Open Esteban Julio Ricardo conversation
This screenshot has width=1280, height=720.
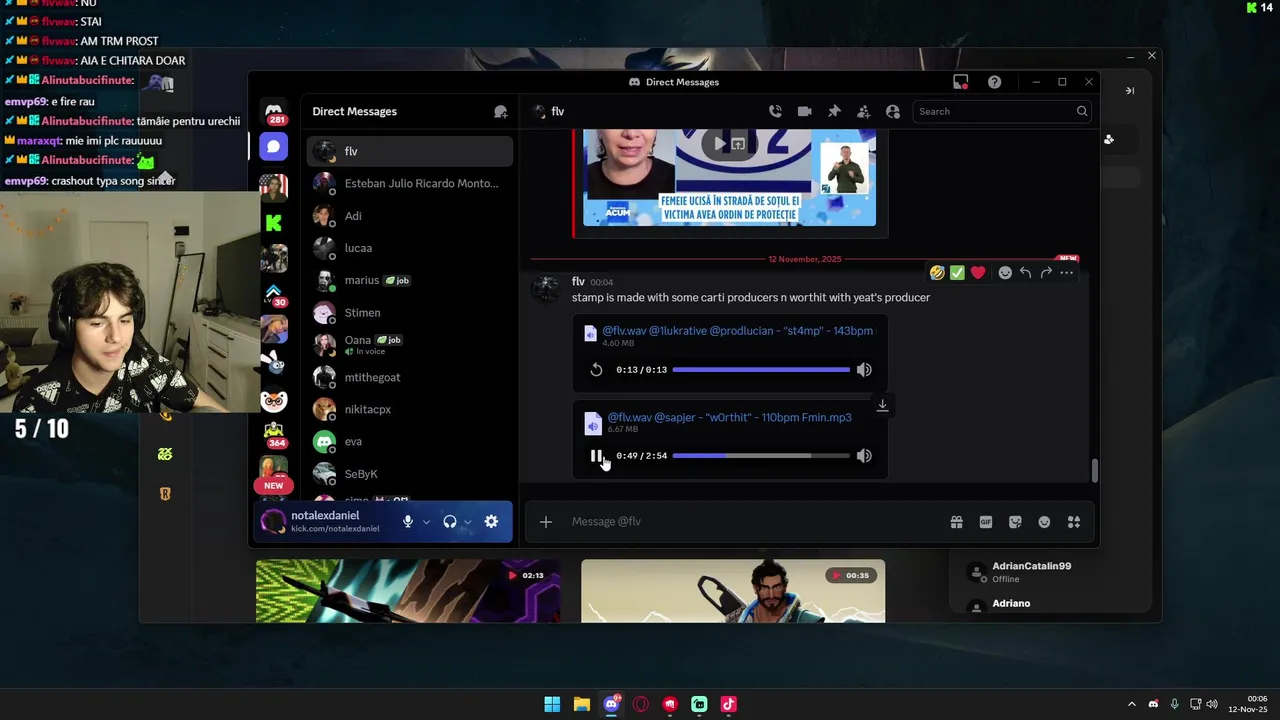tap(410, 183)
